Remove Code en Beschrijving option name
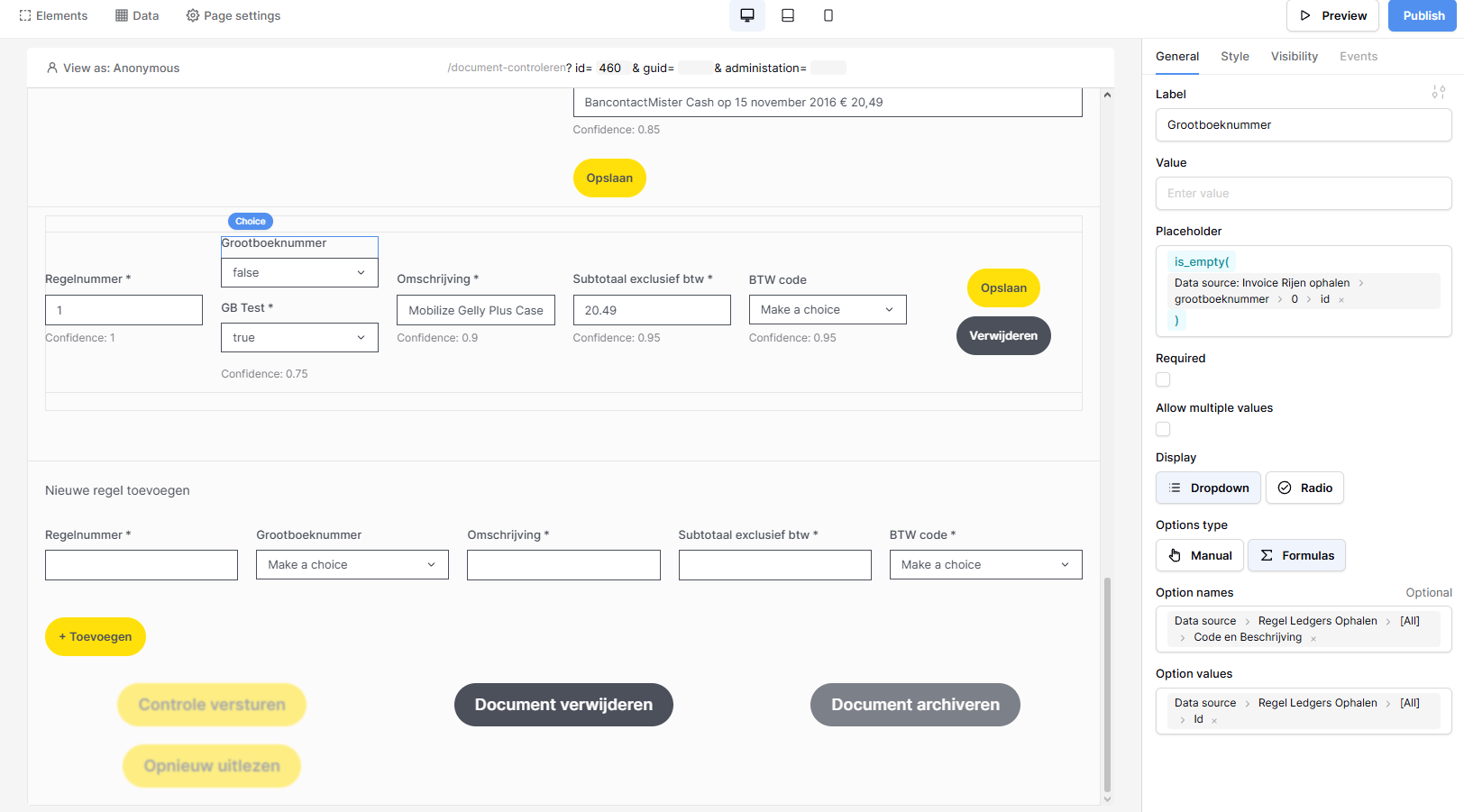This screenshot has width=1464, height=812. [x=1313, y=638]
